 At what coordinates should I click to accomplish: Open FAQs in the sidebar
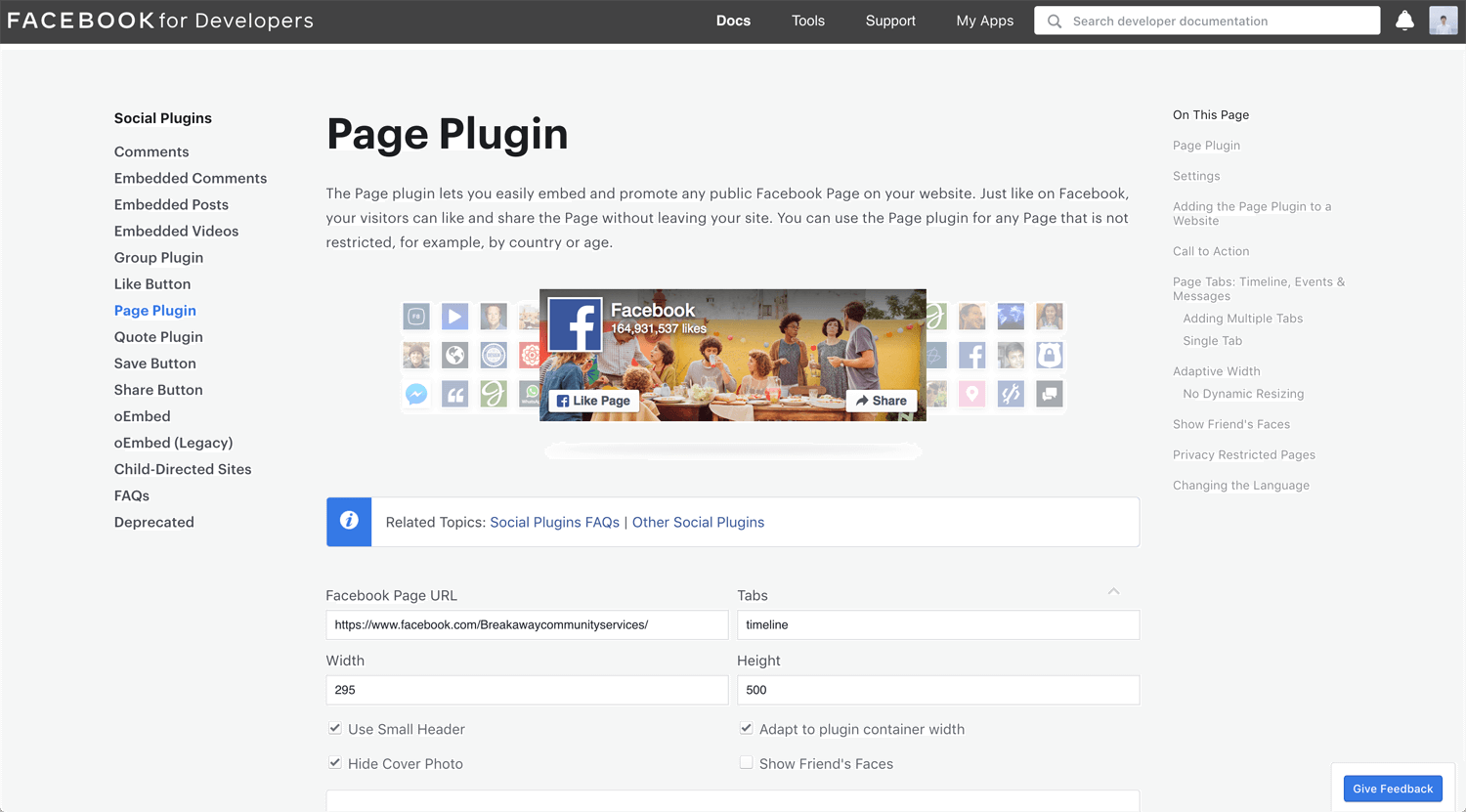click(132, 495)
